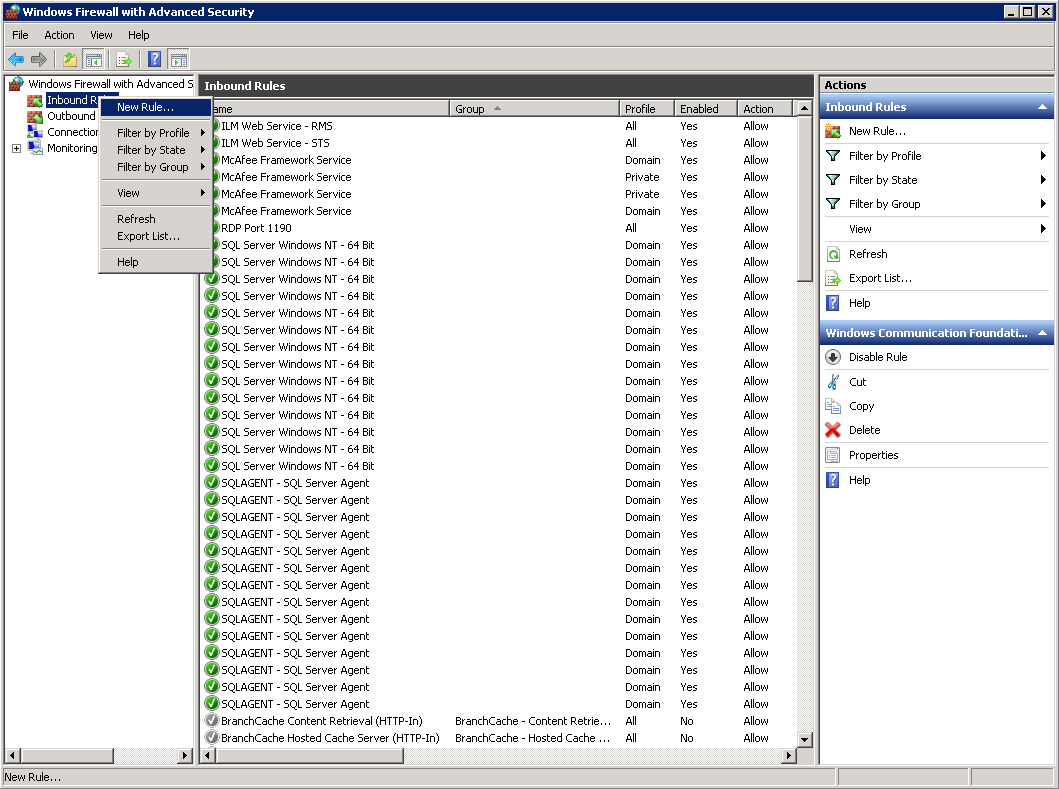
Task: Click Export List in the Actions pane
Action: pos(880,278)
